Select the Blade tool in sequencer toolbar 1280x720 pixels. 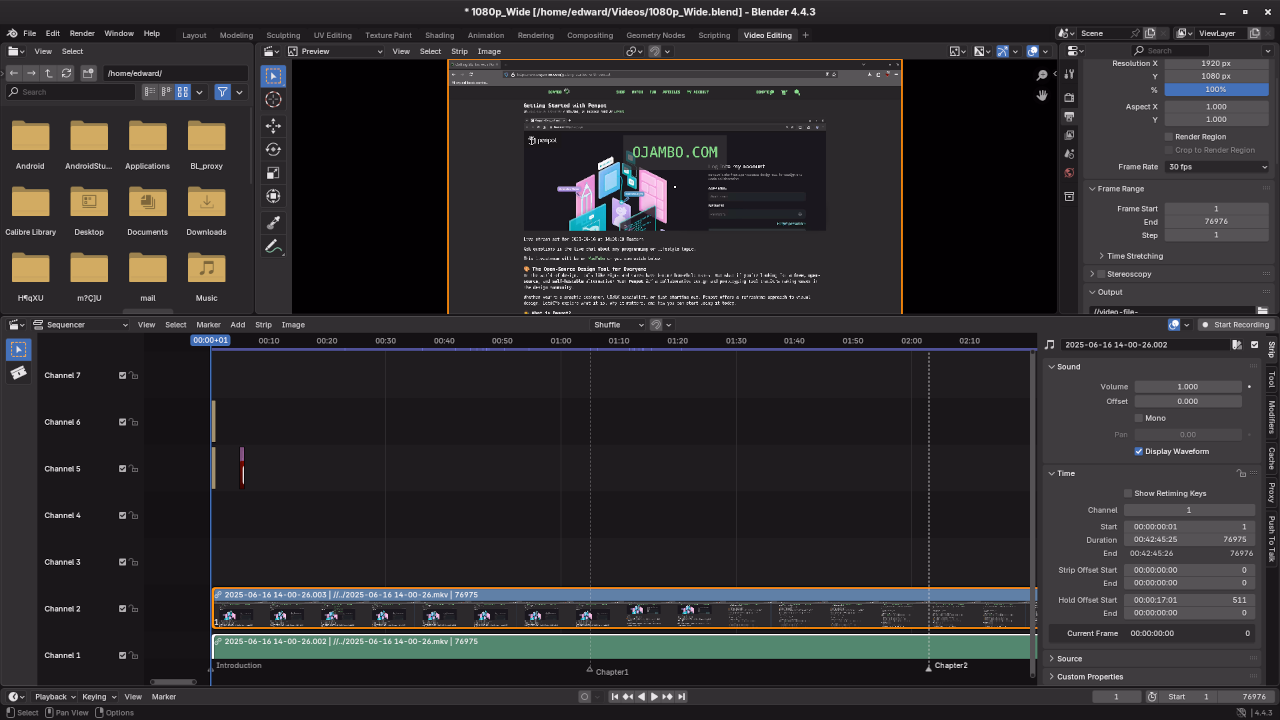19,373
